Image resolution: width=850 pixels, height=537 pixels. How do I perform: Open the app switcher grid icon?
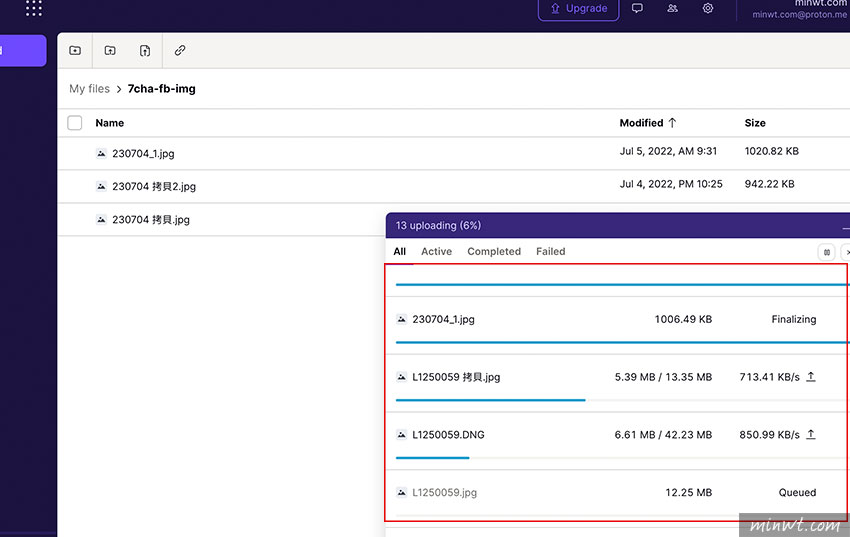(34, 9)
